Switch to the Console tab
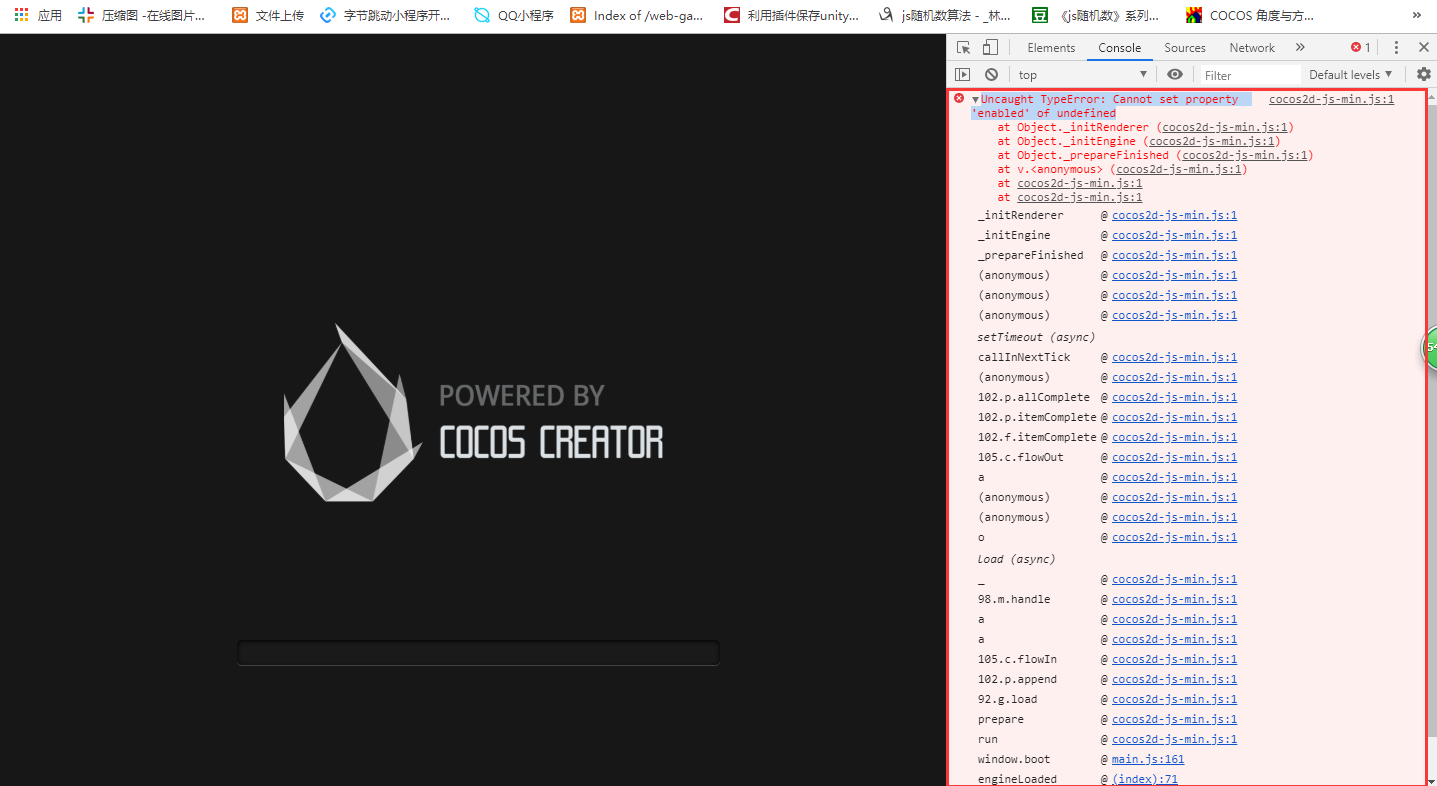 tap(1119, 48)
